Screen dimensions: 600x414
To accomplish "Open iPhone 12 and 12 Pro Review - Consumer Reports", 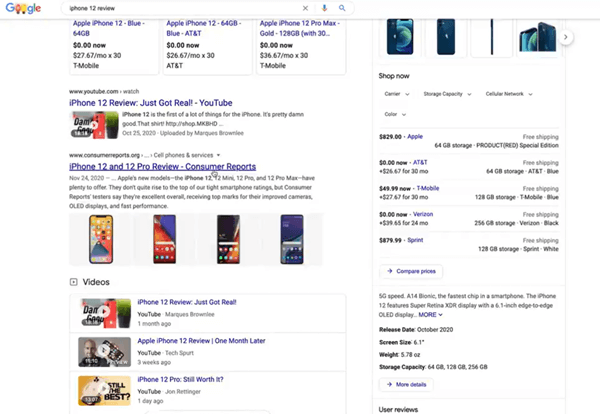I will (x=163, y=166).
